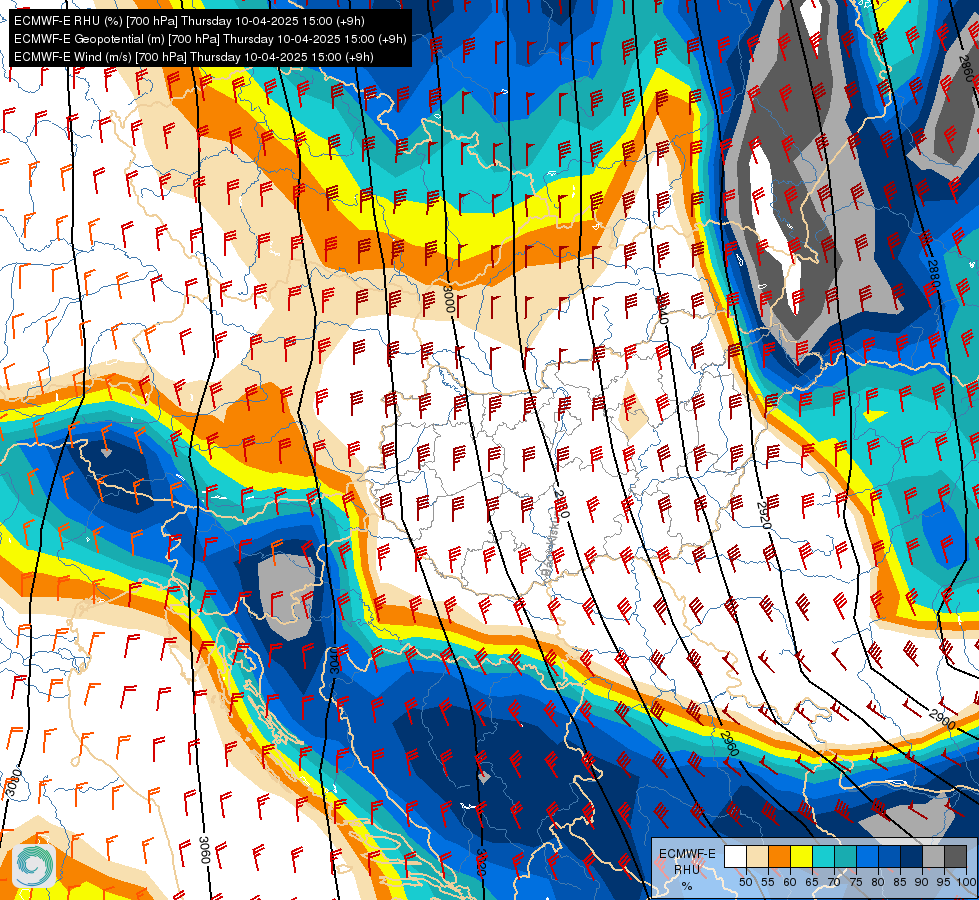This screenshot has width=979, height=900.
Task: Select the dark gray 95–100 legend swatch
Action: pos(956,856)
